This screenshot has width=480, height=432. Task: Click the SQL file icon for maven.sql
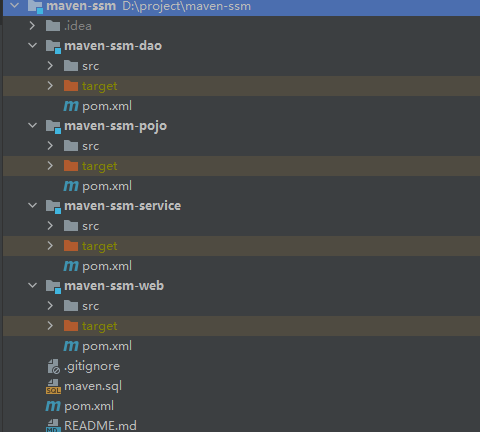tap(53, 386)
